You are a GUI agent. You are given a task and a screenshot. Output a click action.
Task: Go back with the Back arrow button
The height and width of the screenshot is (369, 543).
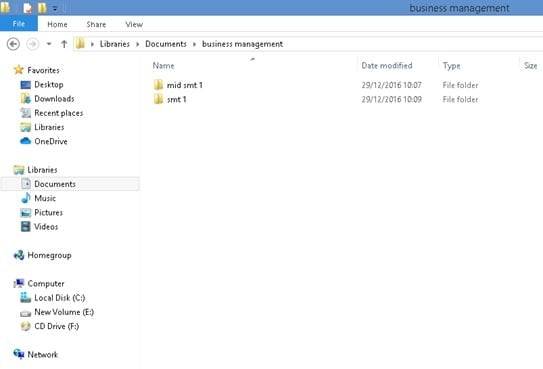click(13, 44)
